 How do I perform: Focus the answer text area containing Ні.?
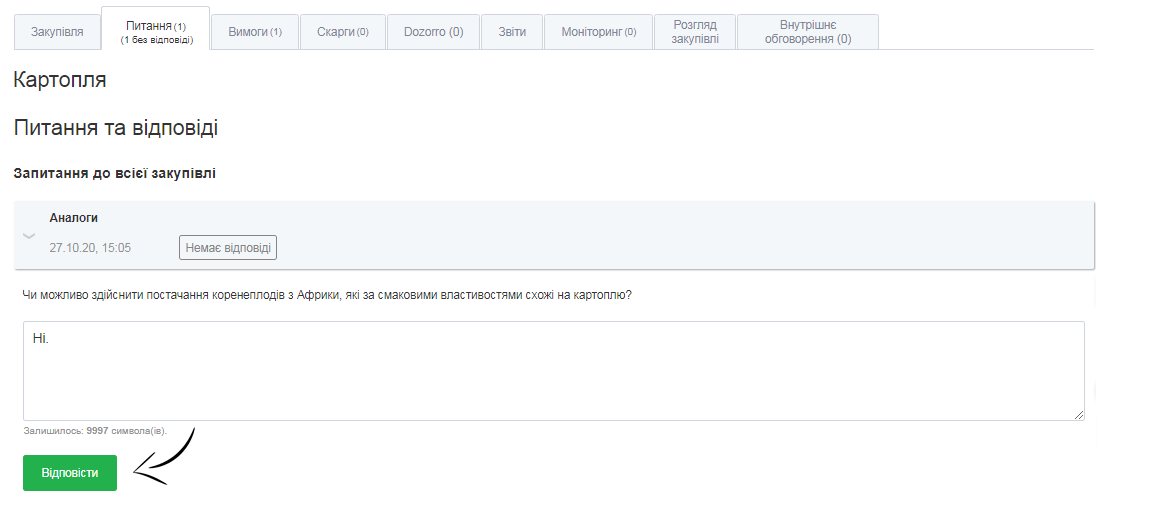point(553,370)
